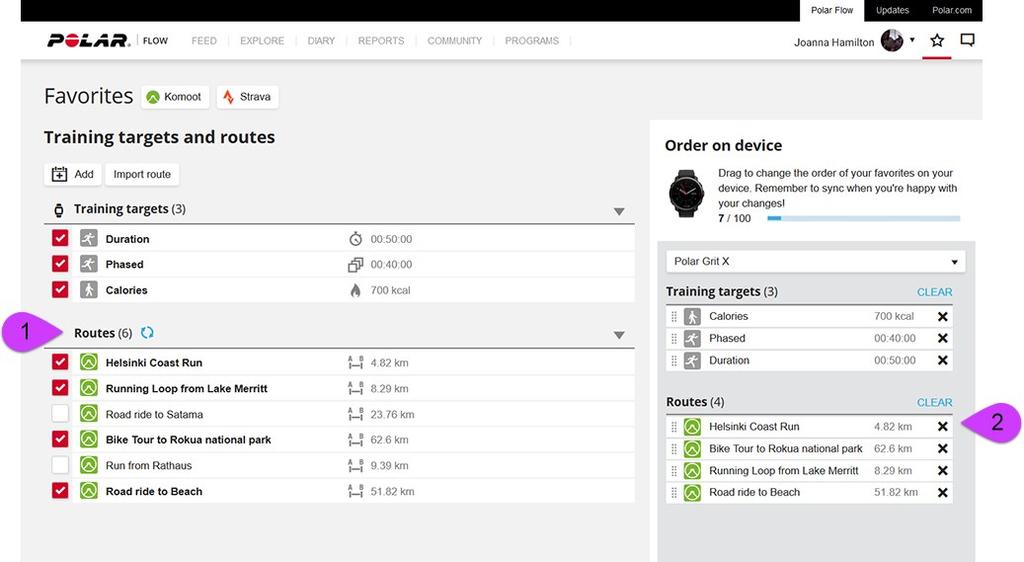Switch to the Updates top tab
1024x562 pixels.
pos(892,10)
